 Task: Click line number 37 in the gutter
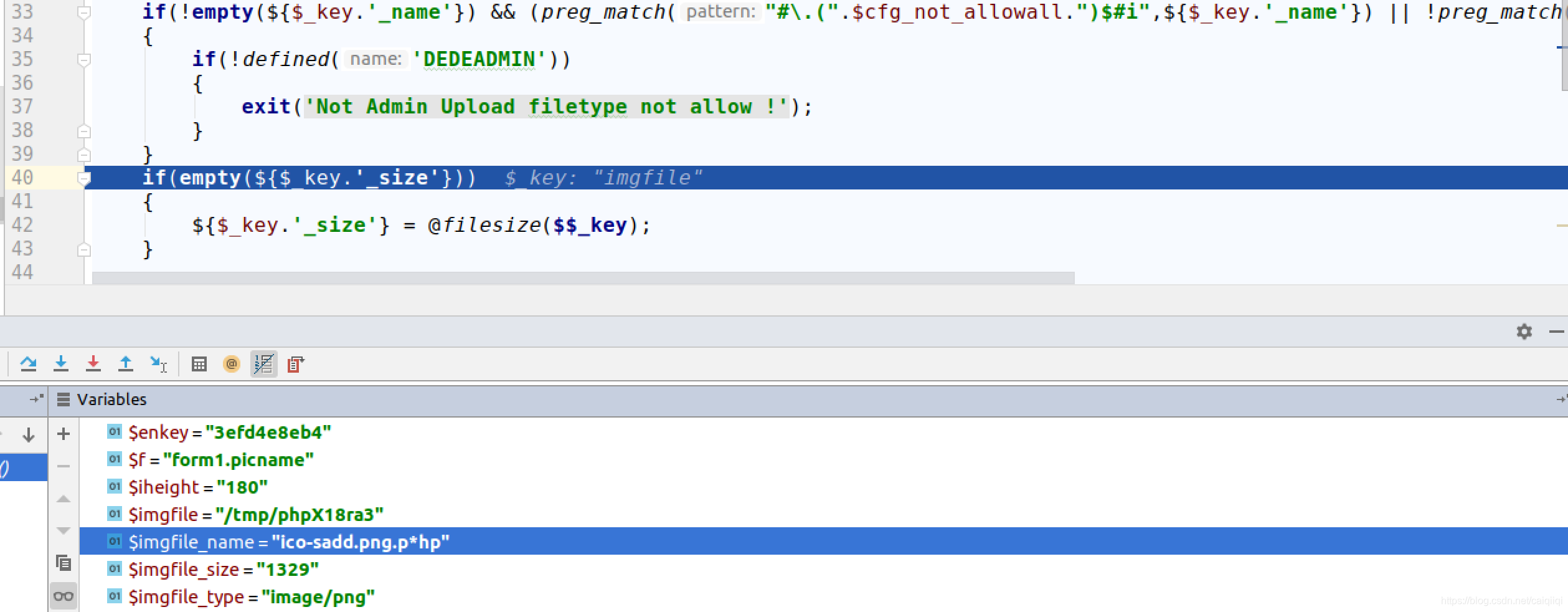point(22,107)
